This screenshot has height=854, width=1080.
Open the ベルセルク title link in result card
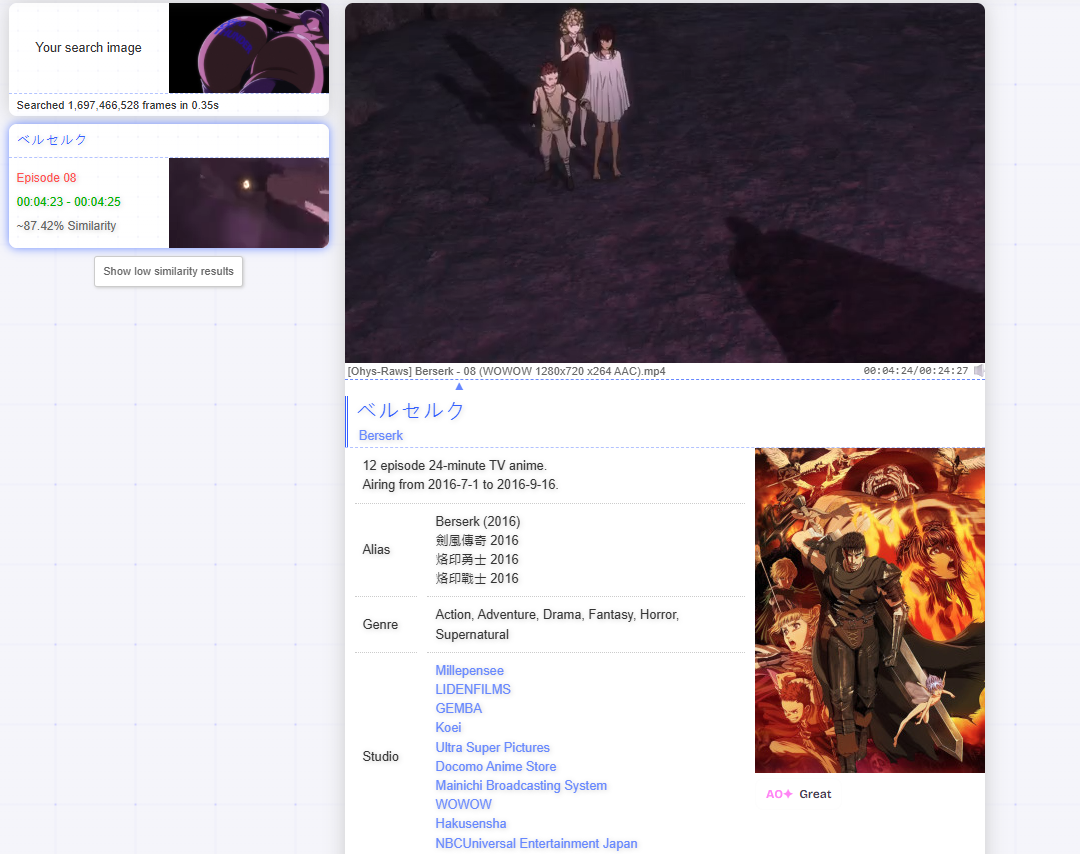[x=52, y=140]
